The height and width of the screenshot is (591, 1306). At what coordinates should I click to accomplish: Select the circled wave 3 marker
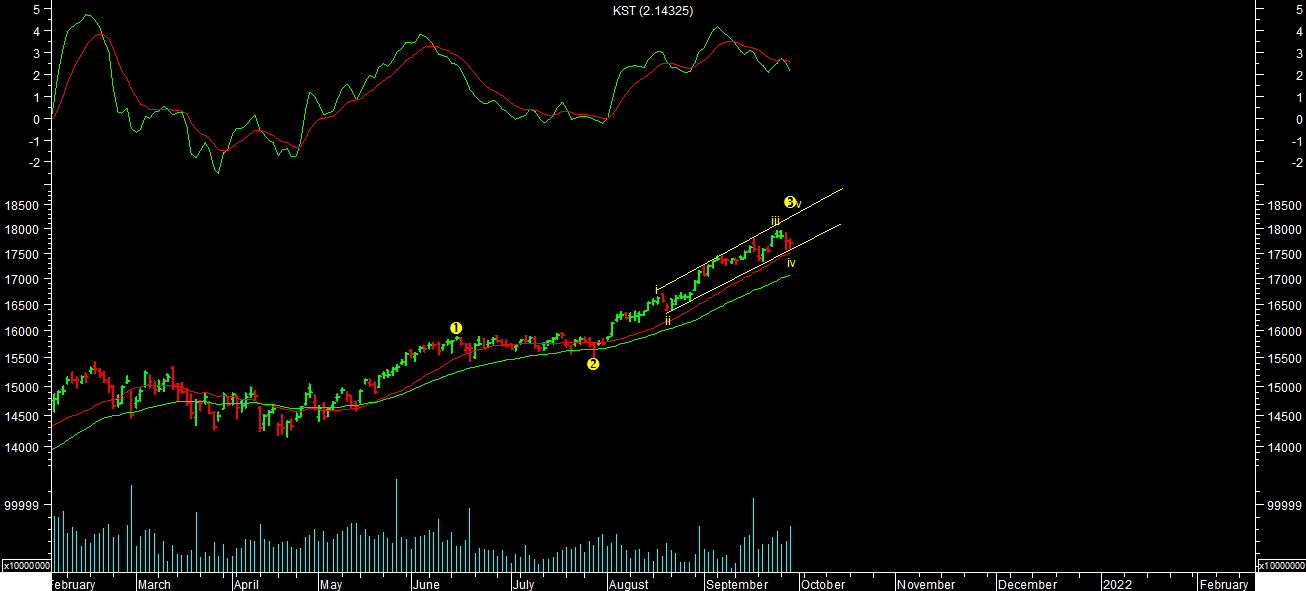pos(789,202)
